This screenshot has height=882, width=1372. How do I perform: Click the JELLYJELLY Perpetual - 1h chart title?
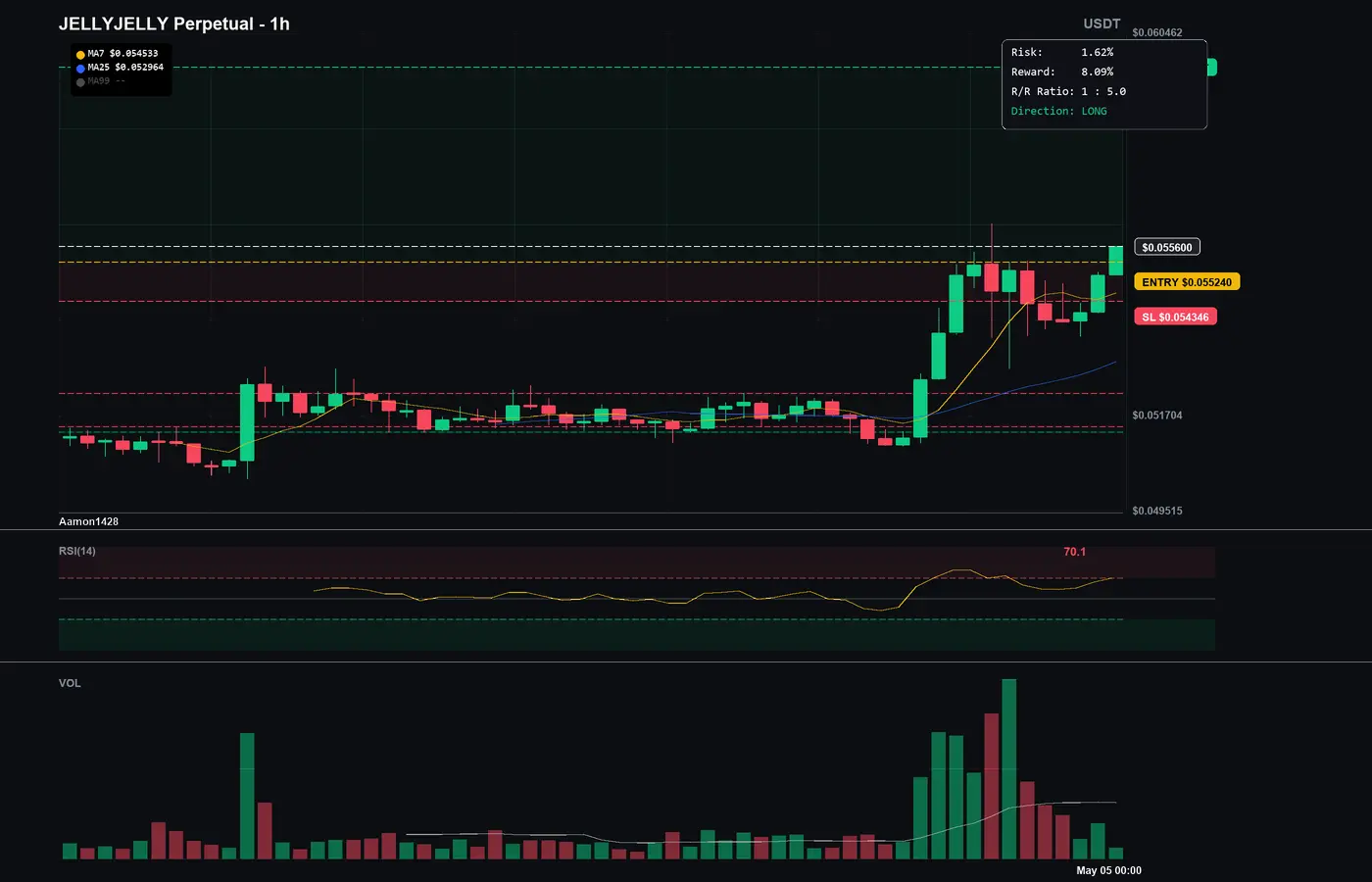click(x=174, y=24)
